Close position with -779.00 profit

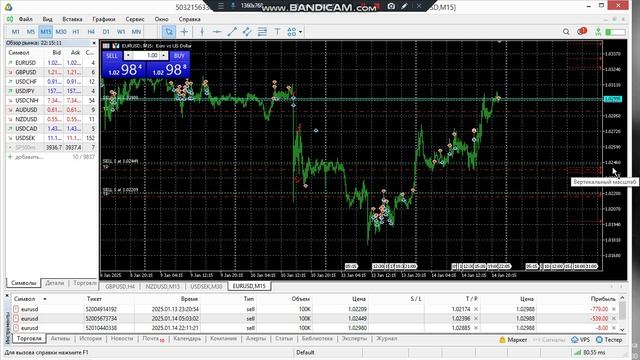(614, 309)
